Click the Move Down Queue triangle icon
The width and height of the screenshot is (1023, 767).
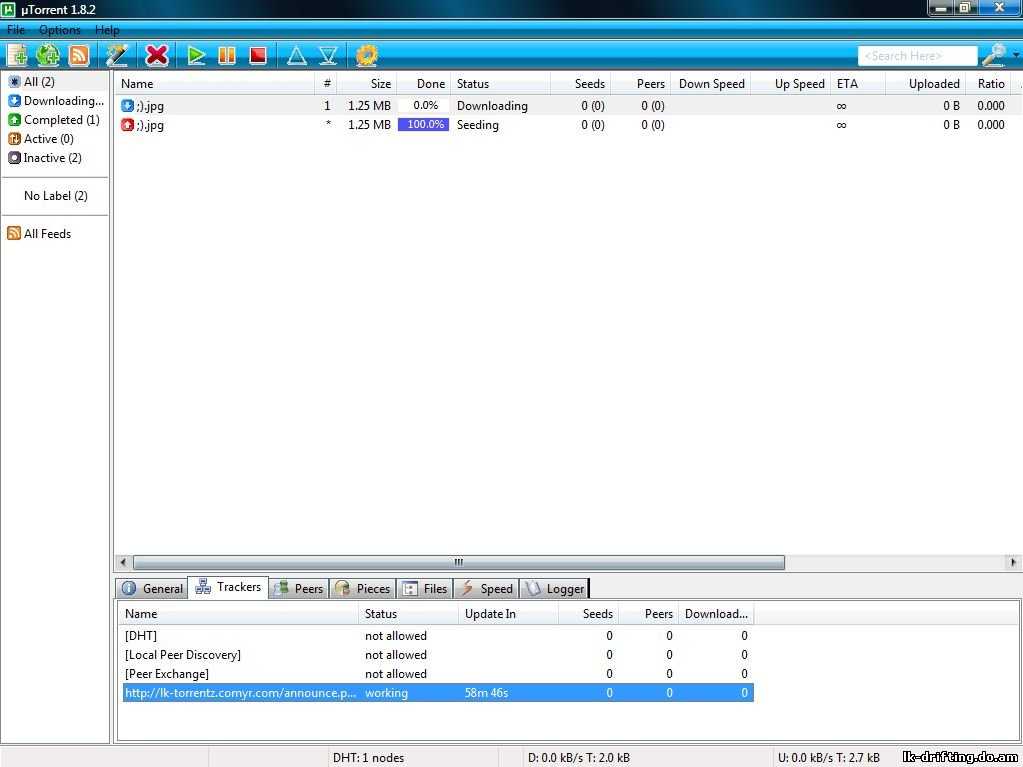click(x=328, y=55)
